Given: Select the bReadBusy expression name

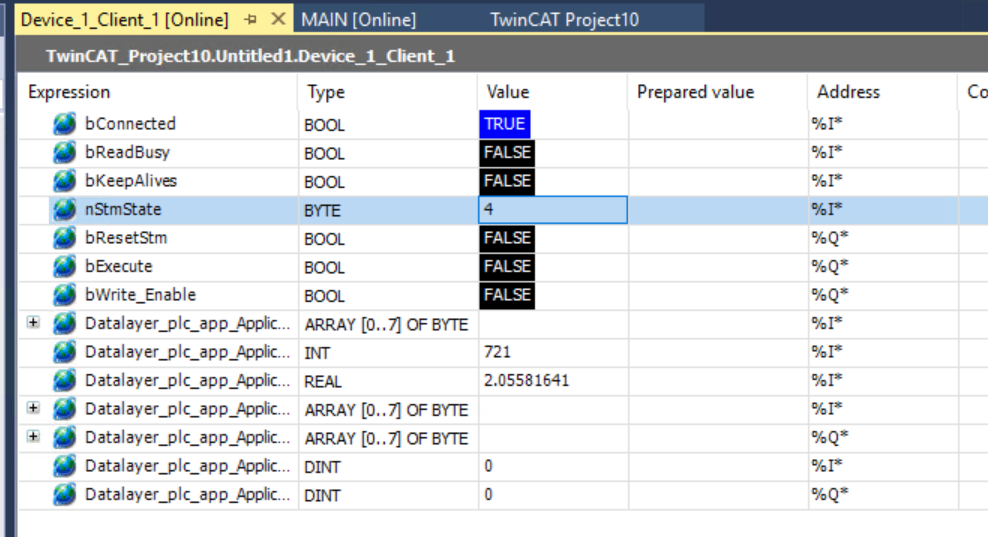Looking at the screenshot, I should (127, 152).
